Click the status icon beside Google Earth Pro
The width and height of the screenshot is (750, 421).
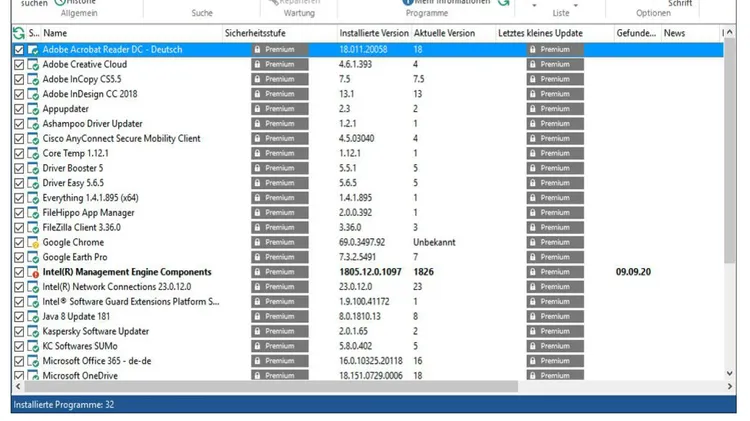pos(33,257)
